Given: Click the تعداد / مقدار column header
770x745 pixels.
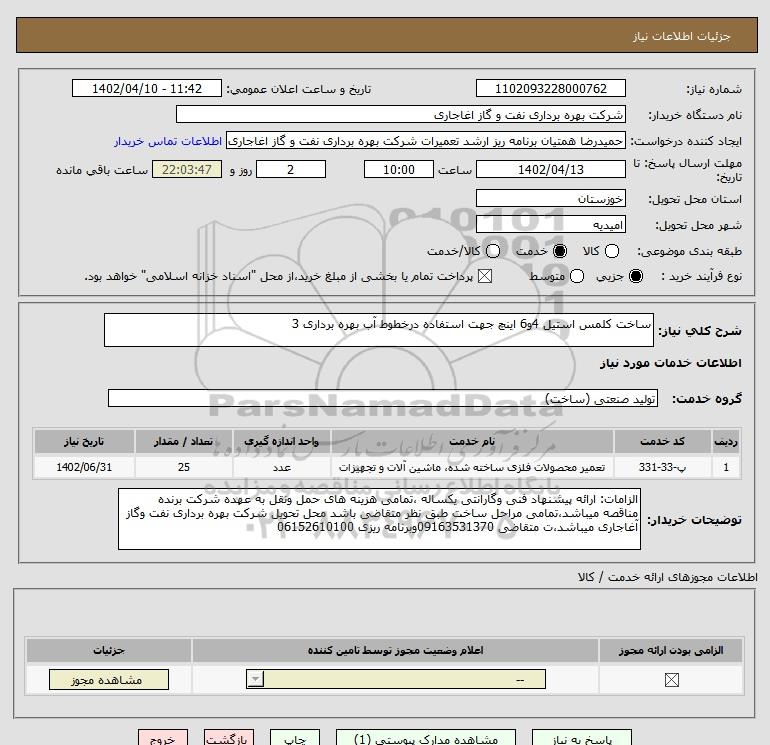Looking at the screenshot, I should coord(183,441).
